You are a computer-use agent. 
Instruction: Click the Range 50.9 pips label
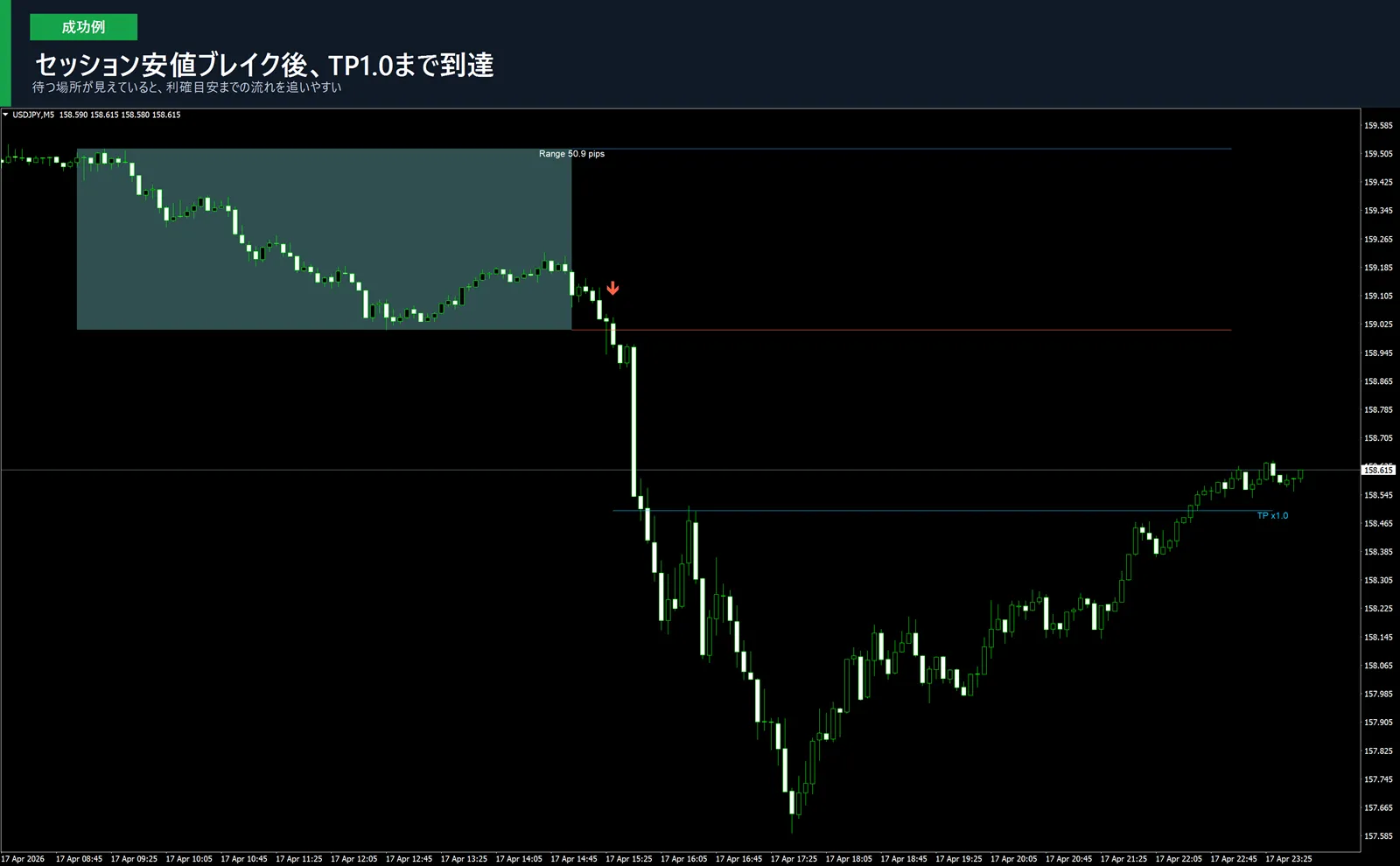click(571, 154)
